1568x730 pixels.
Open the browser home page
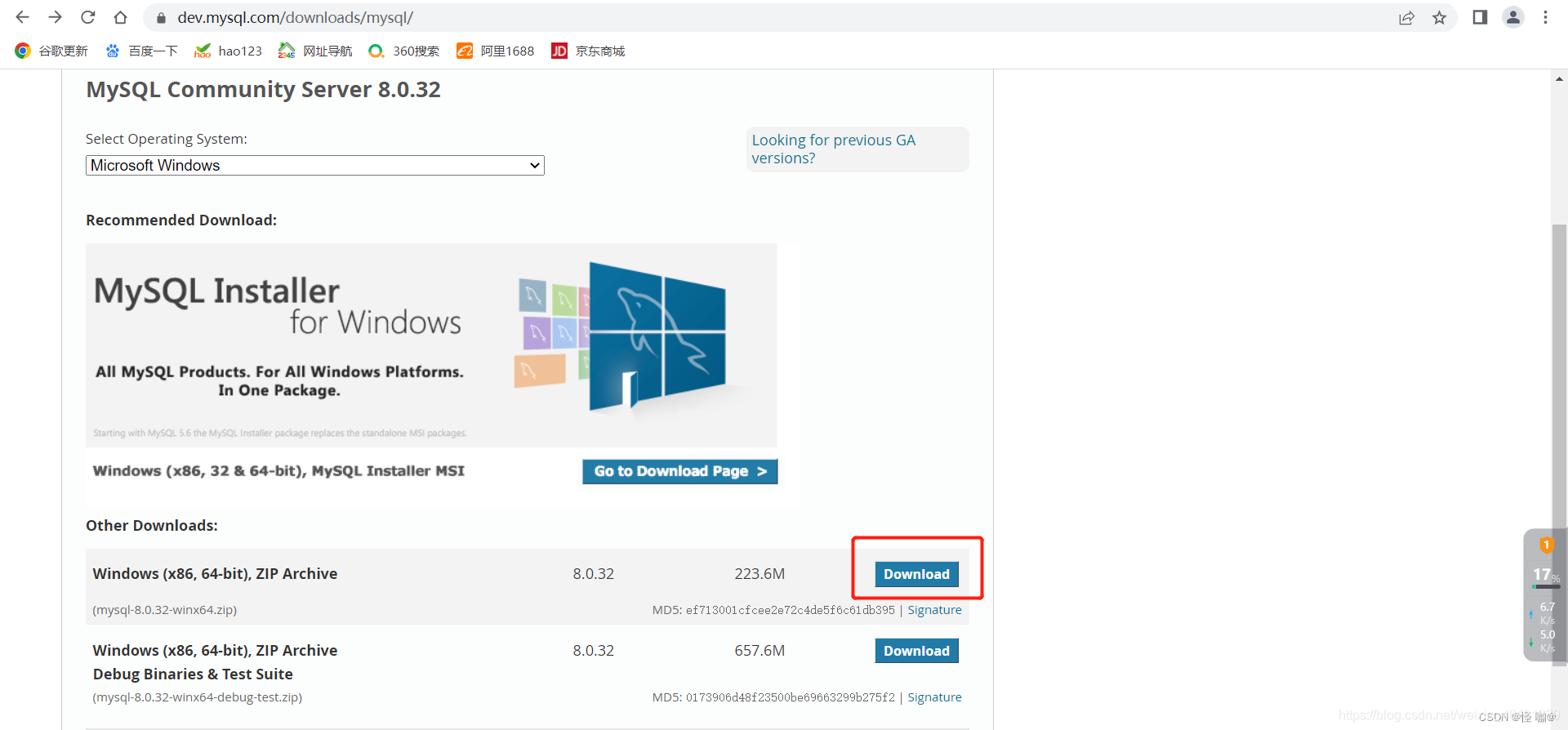click(x=120, y=17)
